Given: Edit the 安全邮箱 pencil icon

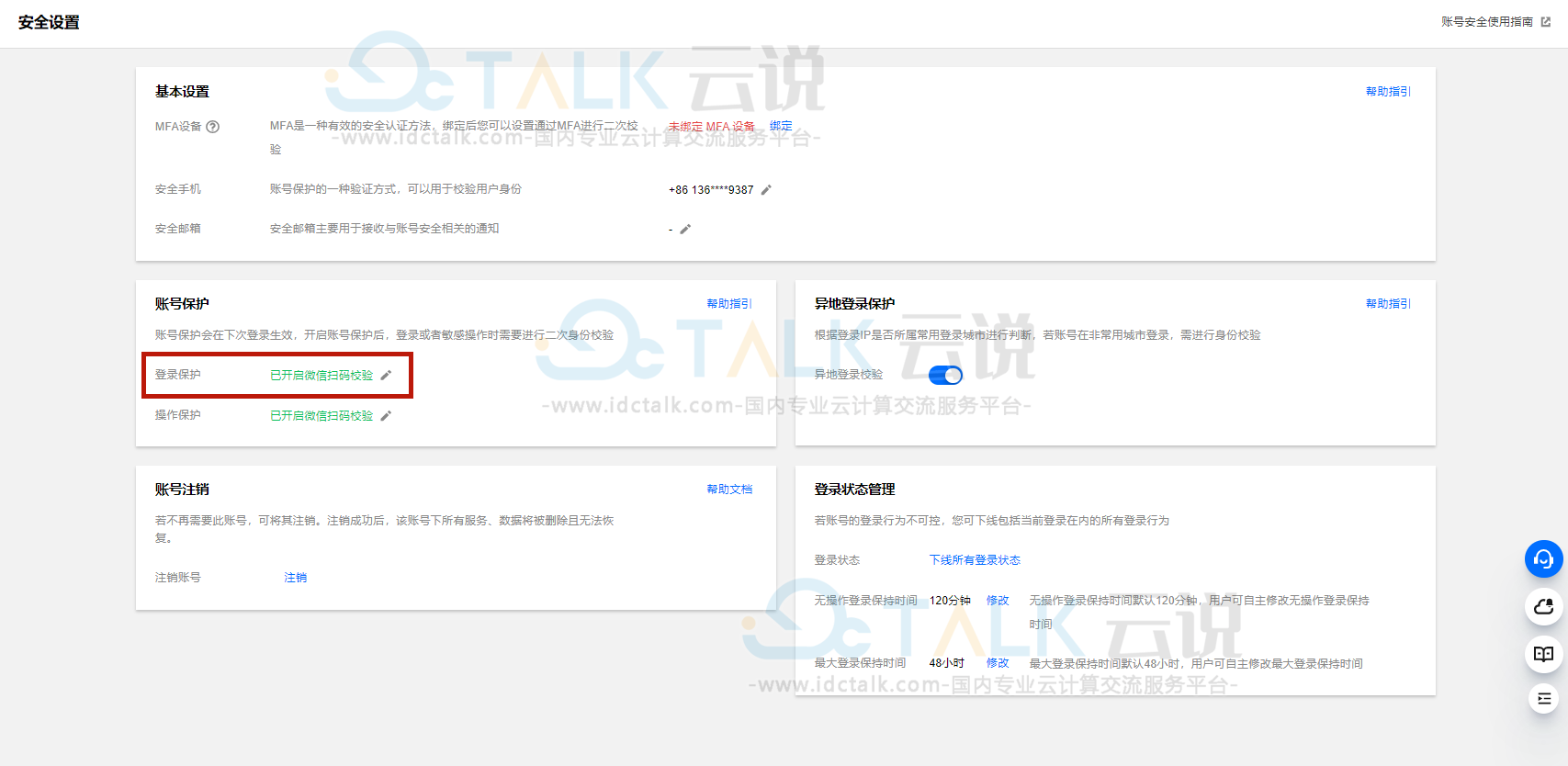Looking at the screenshot, I should [685, 230].
